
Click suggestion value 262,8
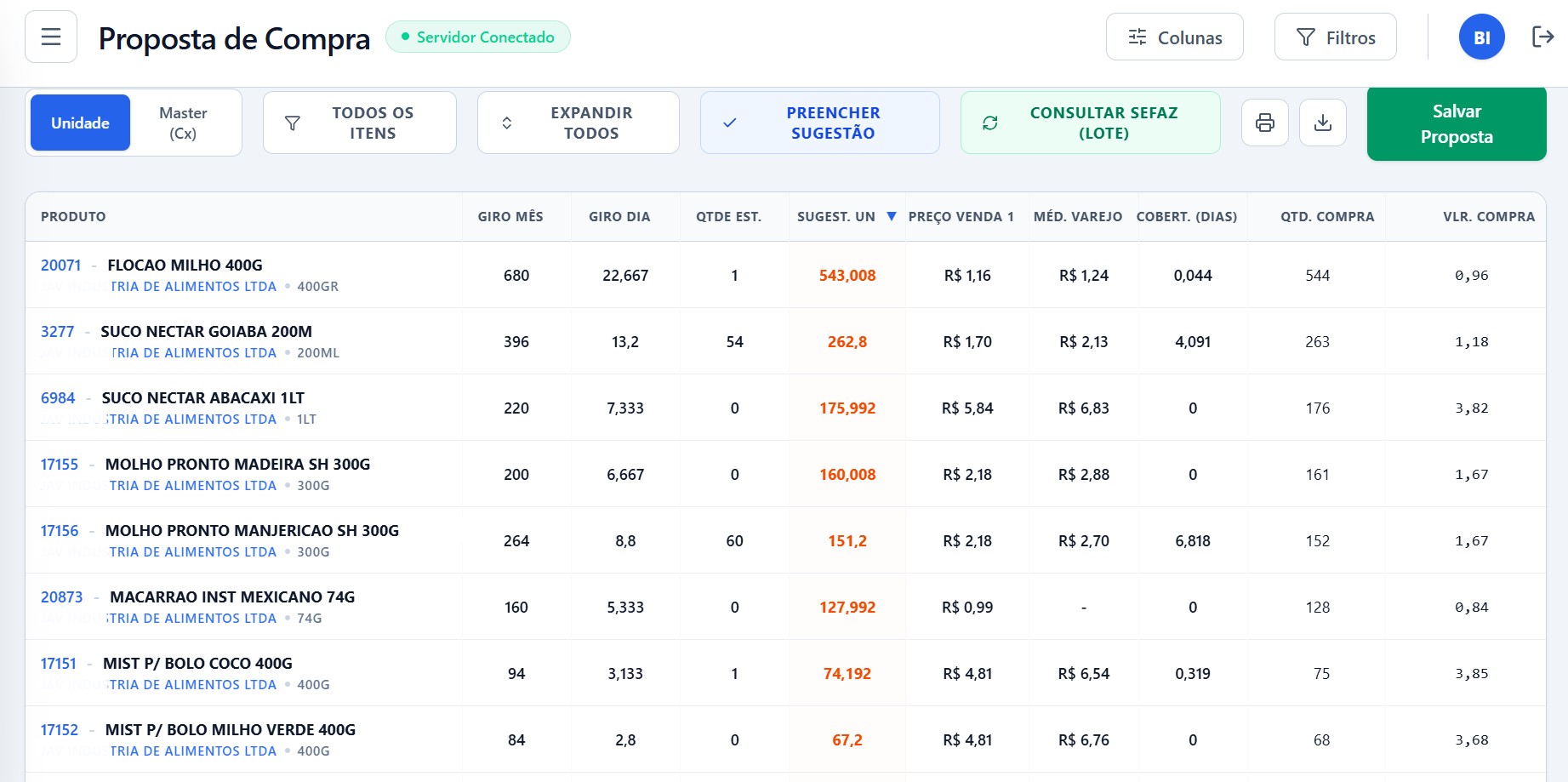coord(847,342)
